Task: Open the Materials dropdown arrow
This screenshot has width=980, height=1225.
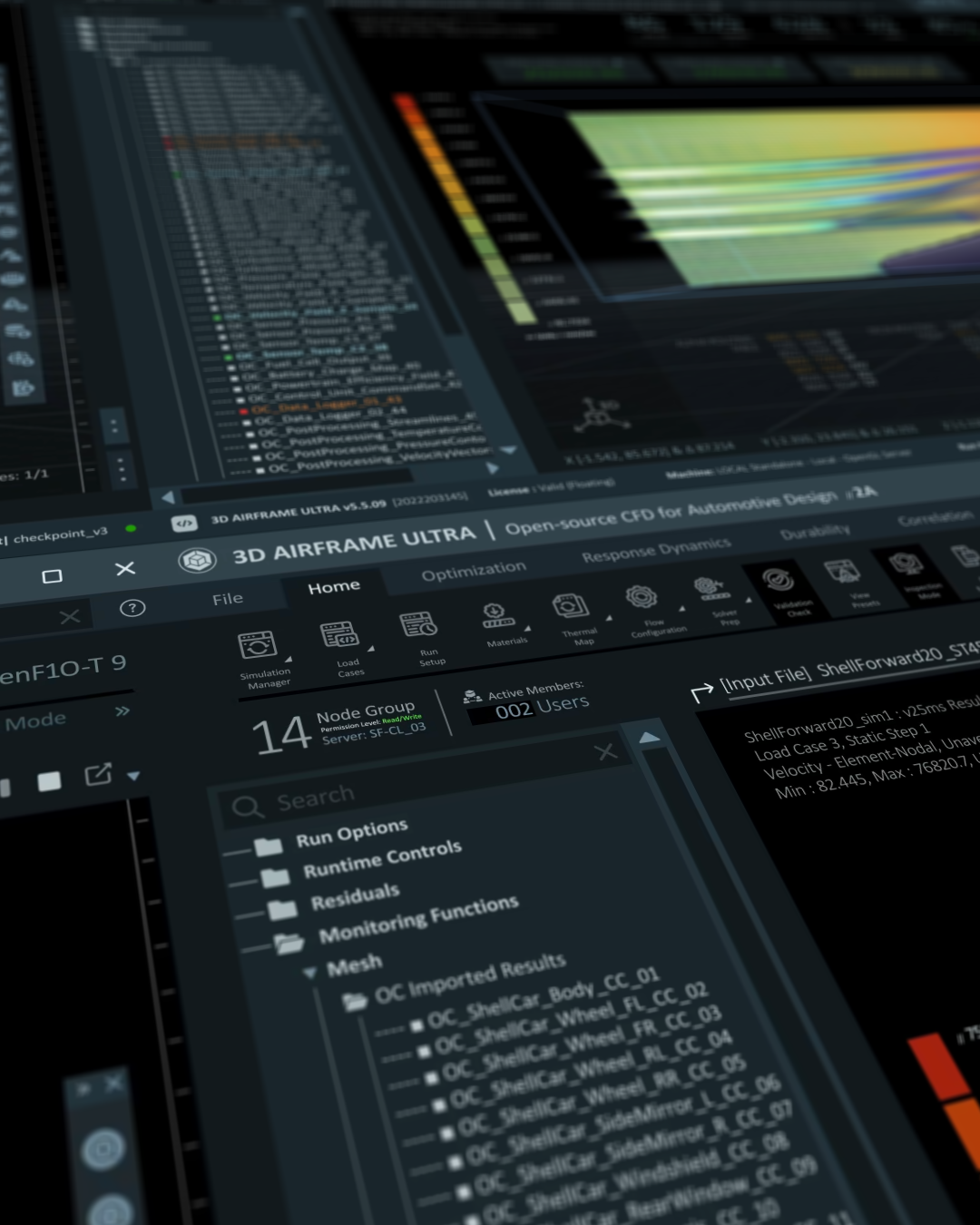Action: click(527, 629)
